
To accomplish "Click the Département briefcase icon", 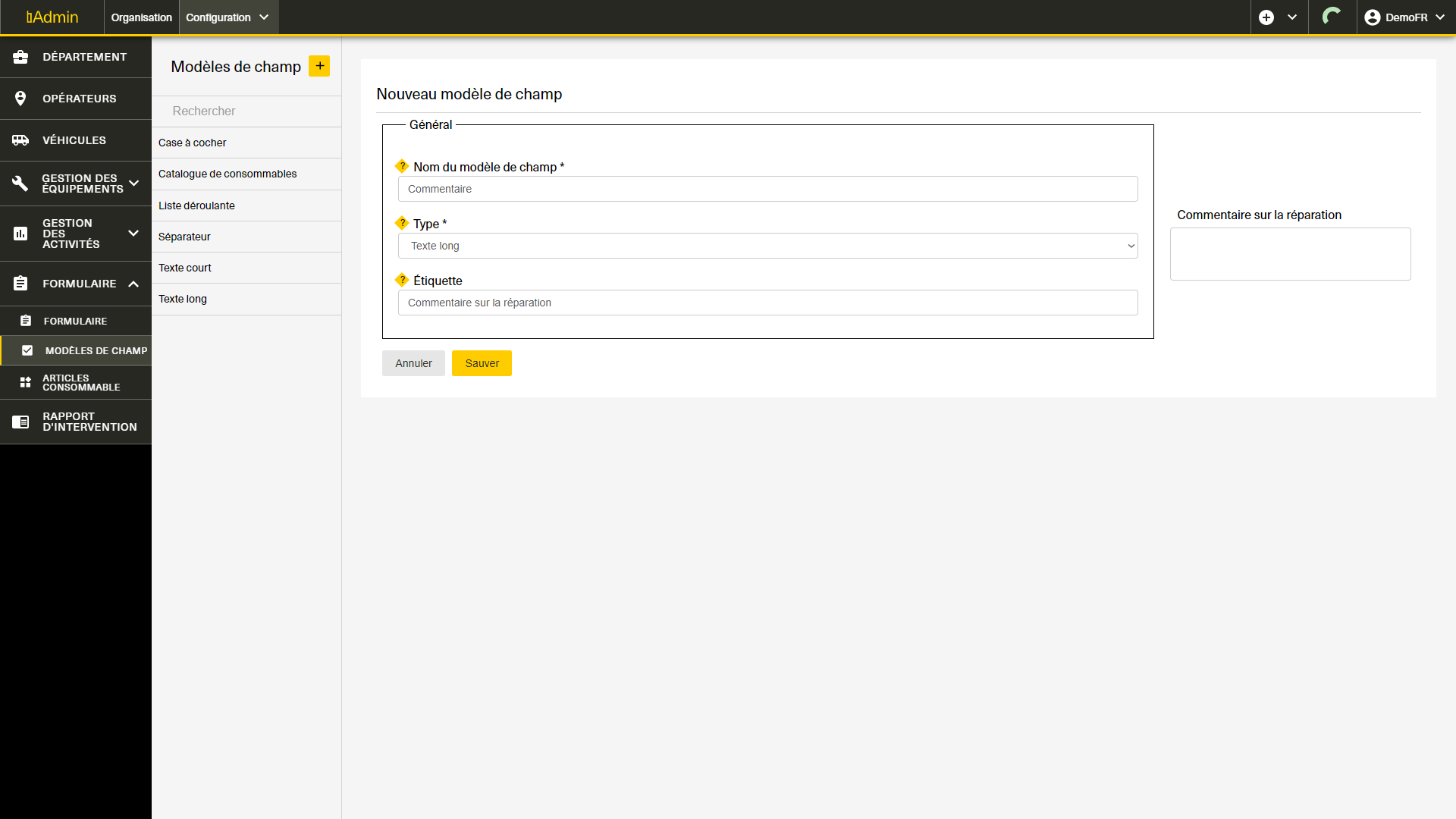I will click(20, 57).
